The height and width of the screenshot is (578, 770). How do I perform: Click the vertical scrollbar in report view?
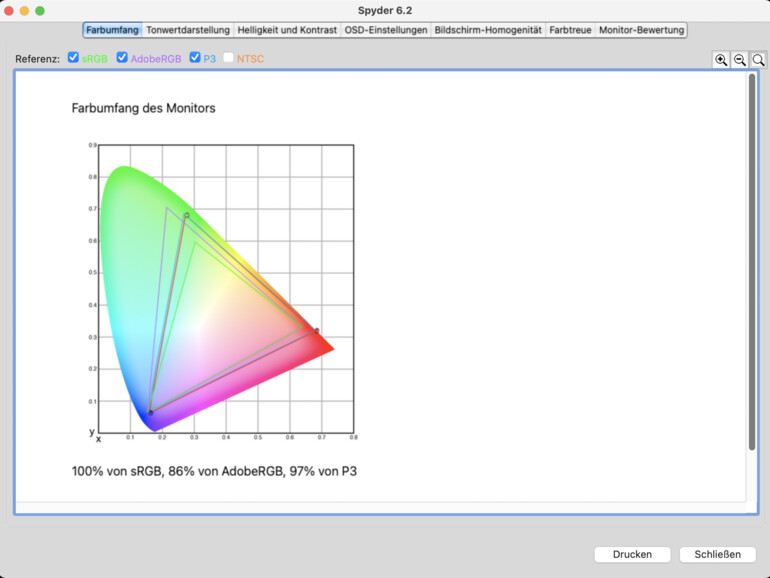point(752,260)
